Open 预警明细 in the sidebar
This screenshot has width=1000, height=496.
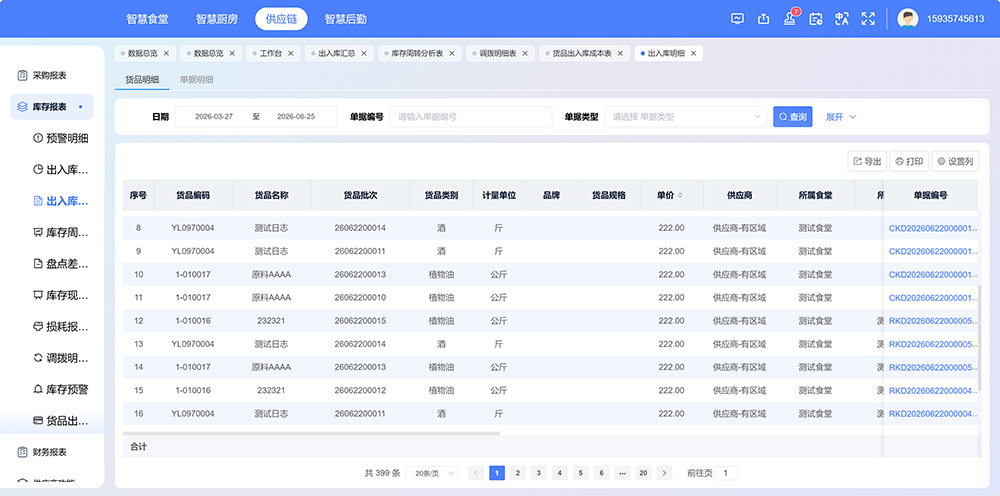60,138
